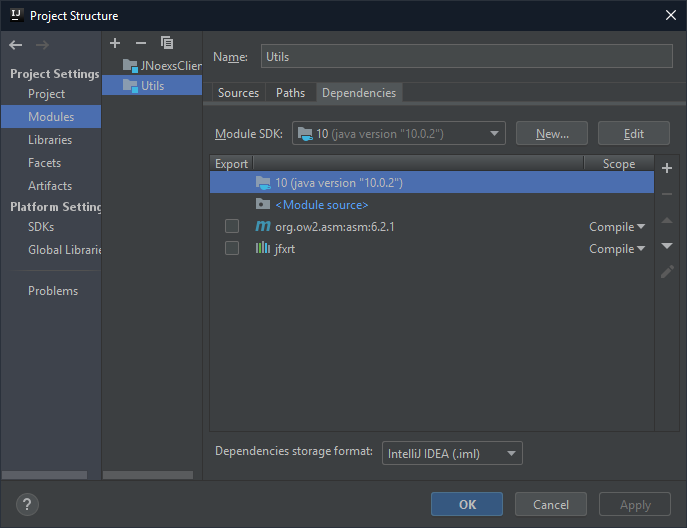687x528 pixels.
Task: Click the Name input field
Action: (x=467, y=56)
